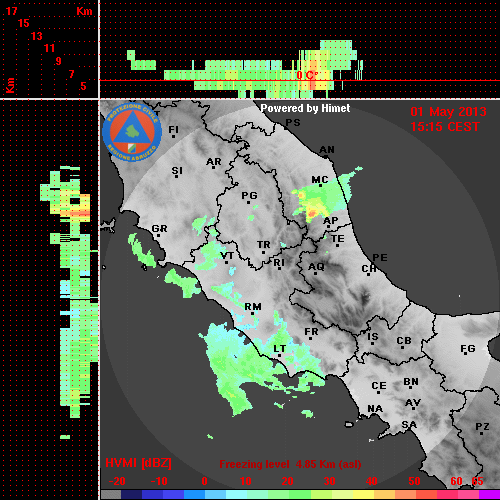
Task: Click the '13' km height label
Action: [x=37, y=36]
